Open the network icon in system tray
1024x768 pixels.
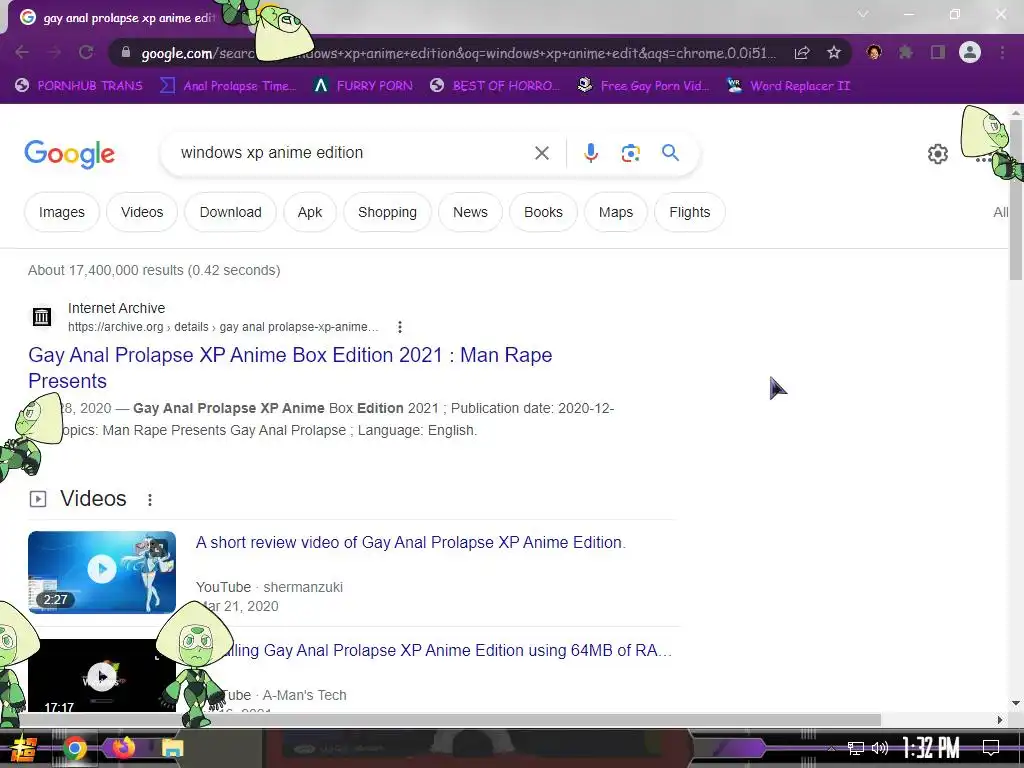point(855,748)
